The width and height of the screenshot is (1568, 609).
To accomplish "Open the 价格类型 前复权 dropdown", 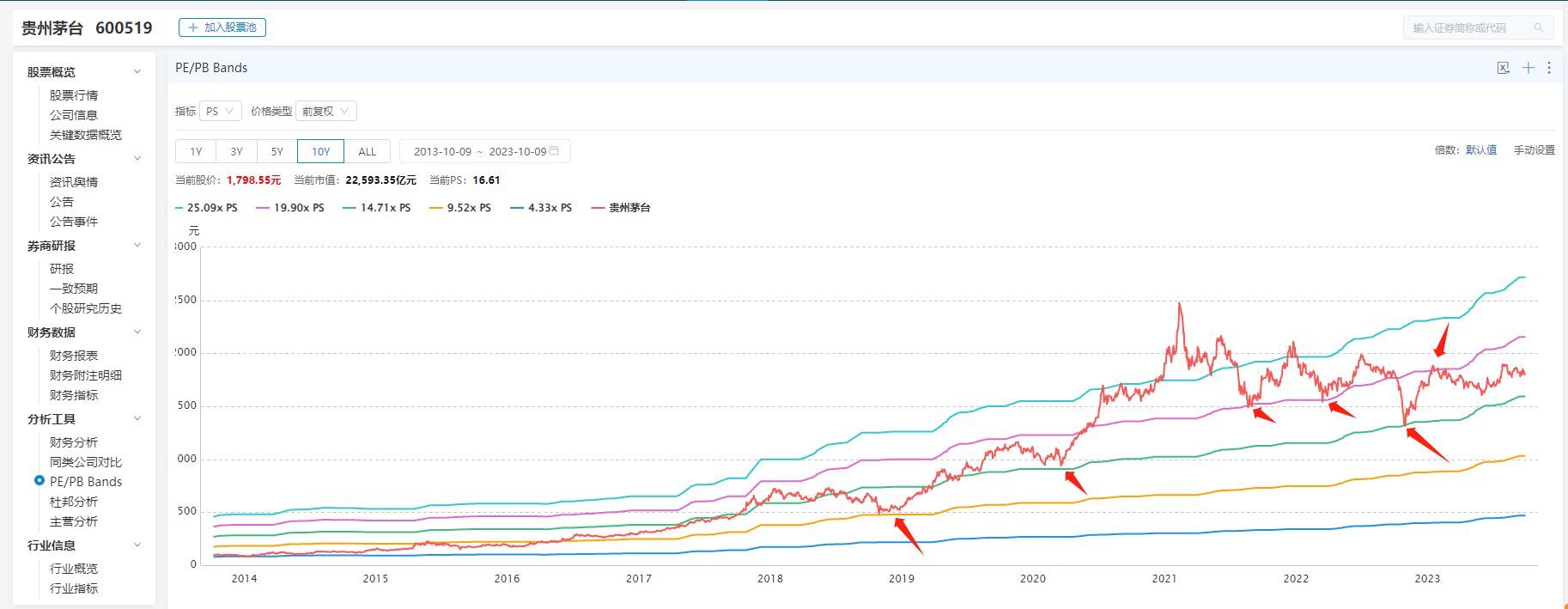I will (325, 111).
